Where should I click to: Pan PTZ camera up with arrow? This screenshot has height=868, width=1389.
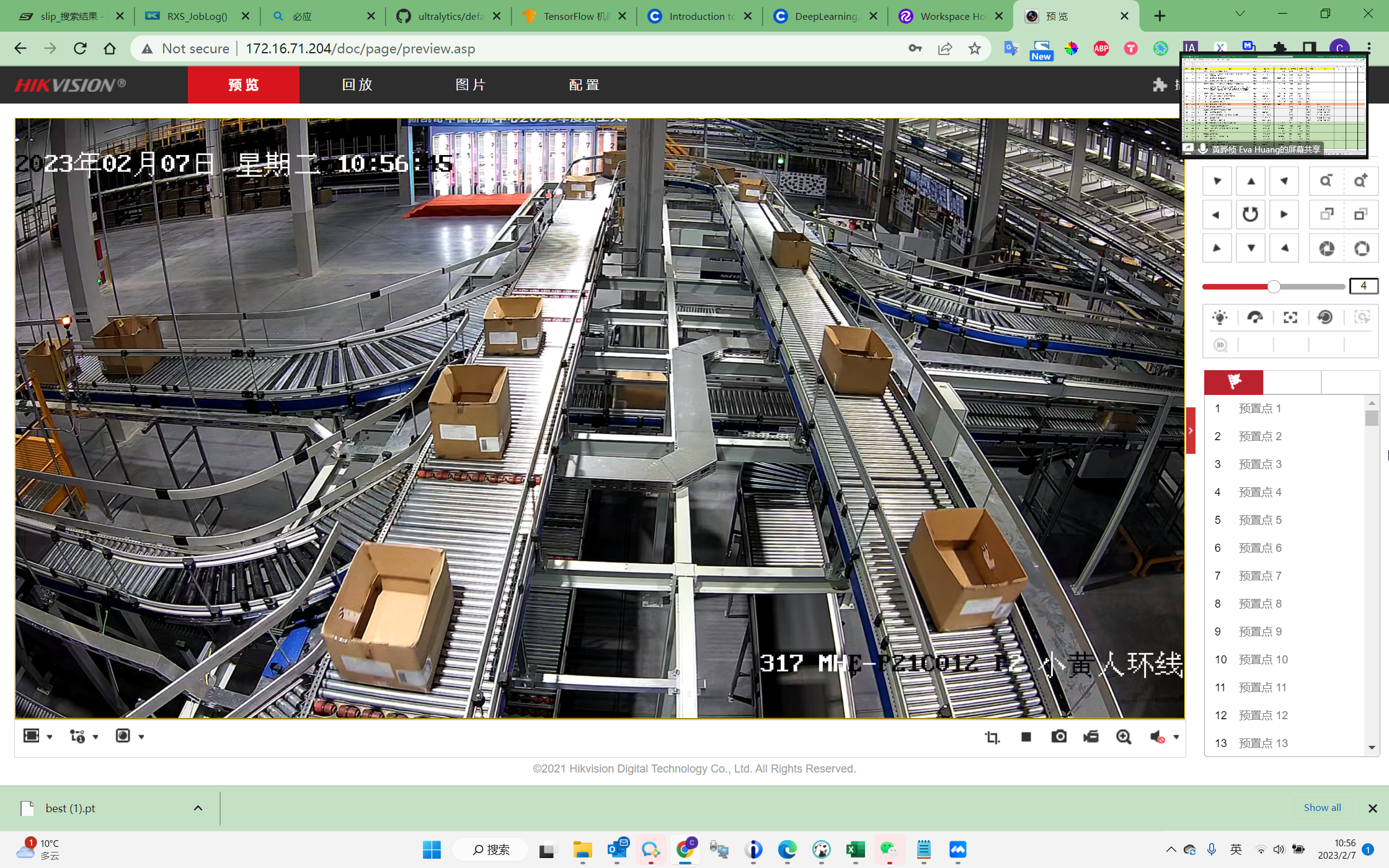[x=1251, y=181]
